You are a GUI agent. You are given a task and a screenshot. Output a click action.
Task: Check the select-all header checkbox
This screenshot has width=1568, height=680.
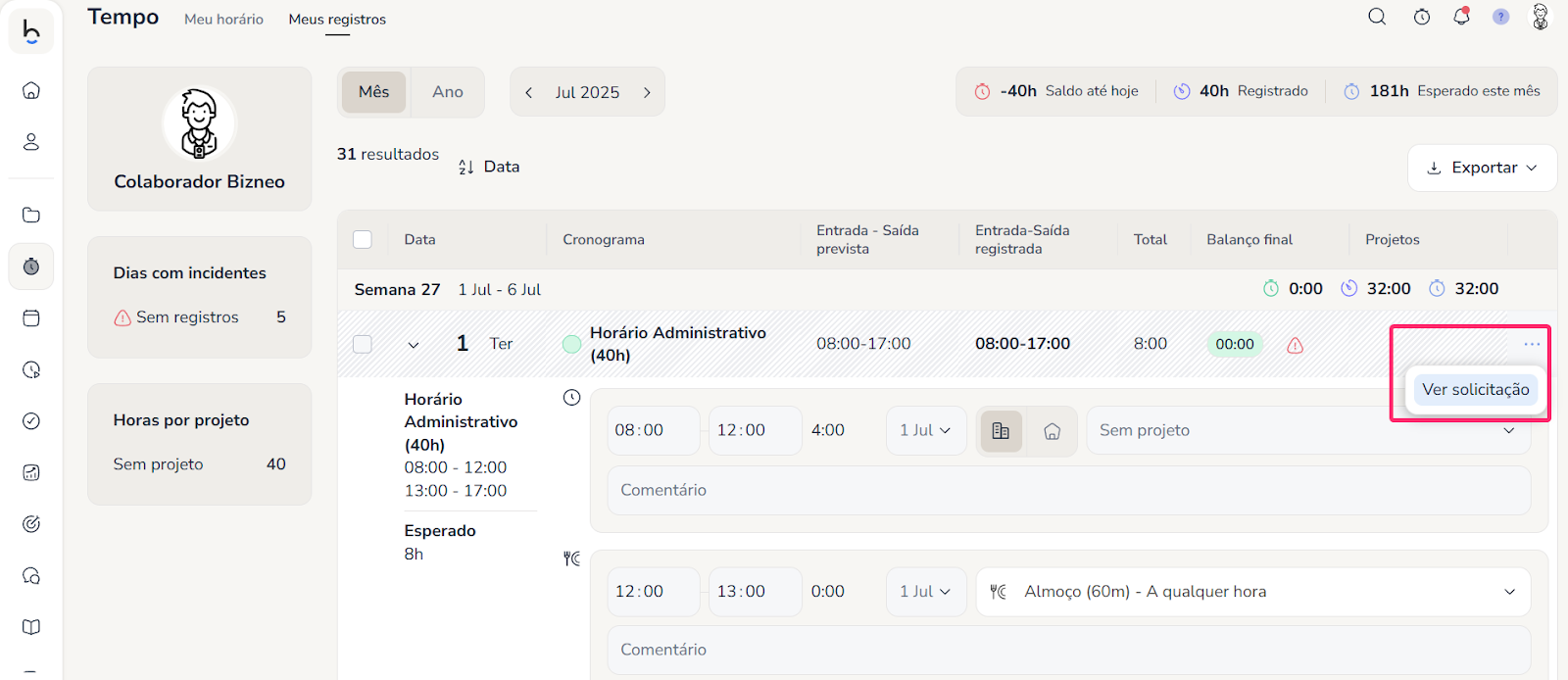pyautogui.click(x=363, y=240)
